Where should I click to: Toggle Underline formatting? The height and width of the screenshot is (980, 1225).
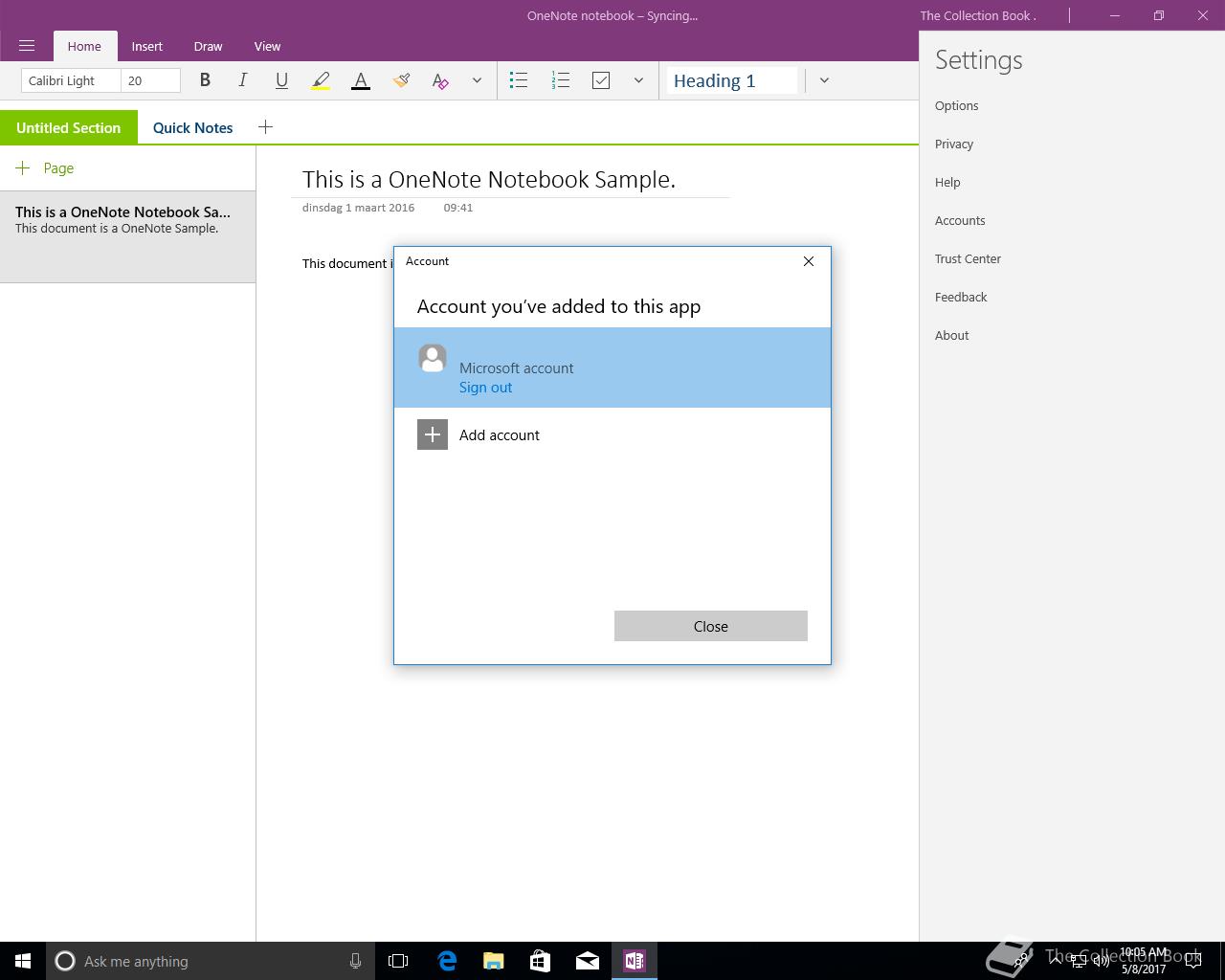(281, 80)
